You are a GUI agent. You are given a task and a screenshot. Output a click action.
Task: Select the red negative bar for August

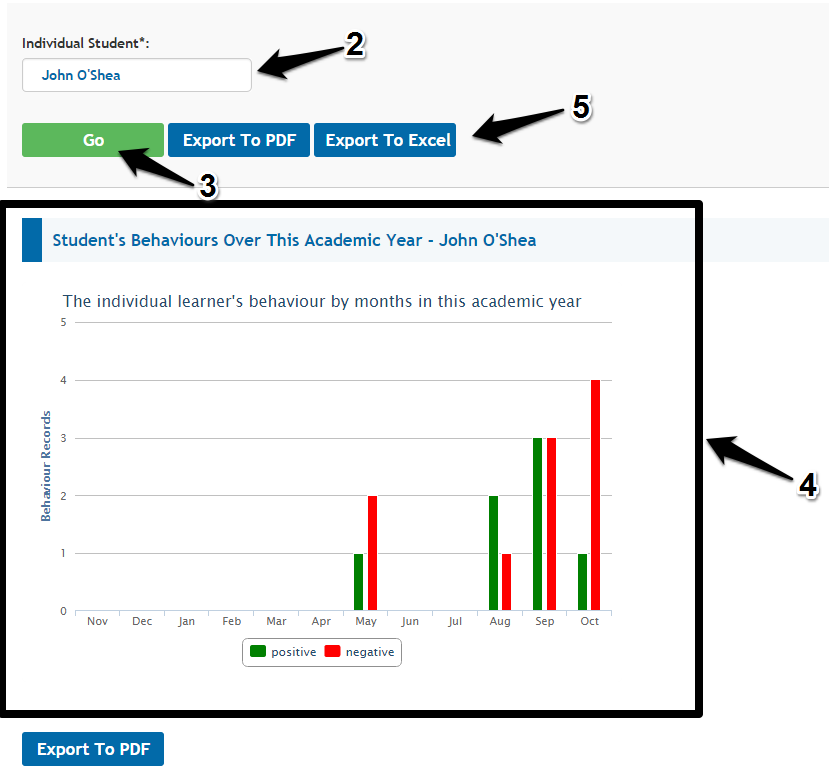click(506, 582)
